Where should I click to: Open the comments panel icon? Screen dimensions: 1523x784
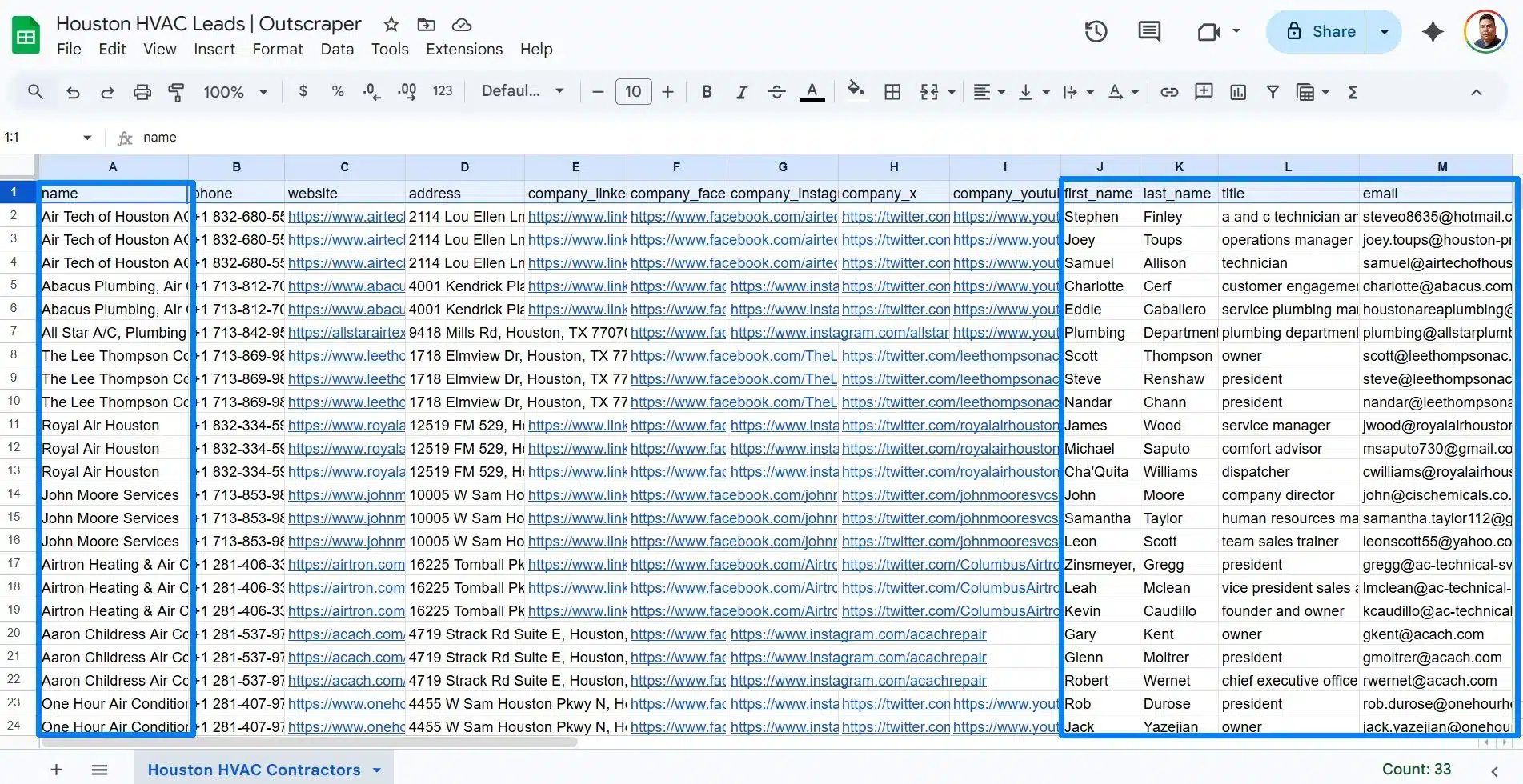coord(1149,32)
